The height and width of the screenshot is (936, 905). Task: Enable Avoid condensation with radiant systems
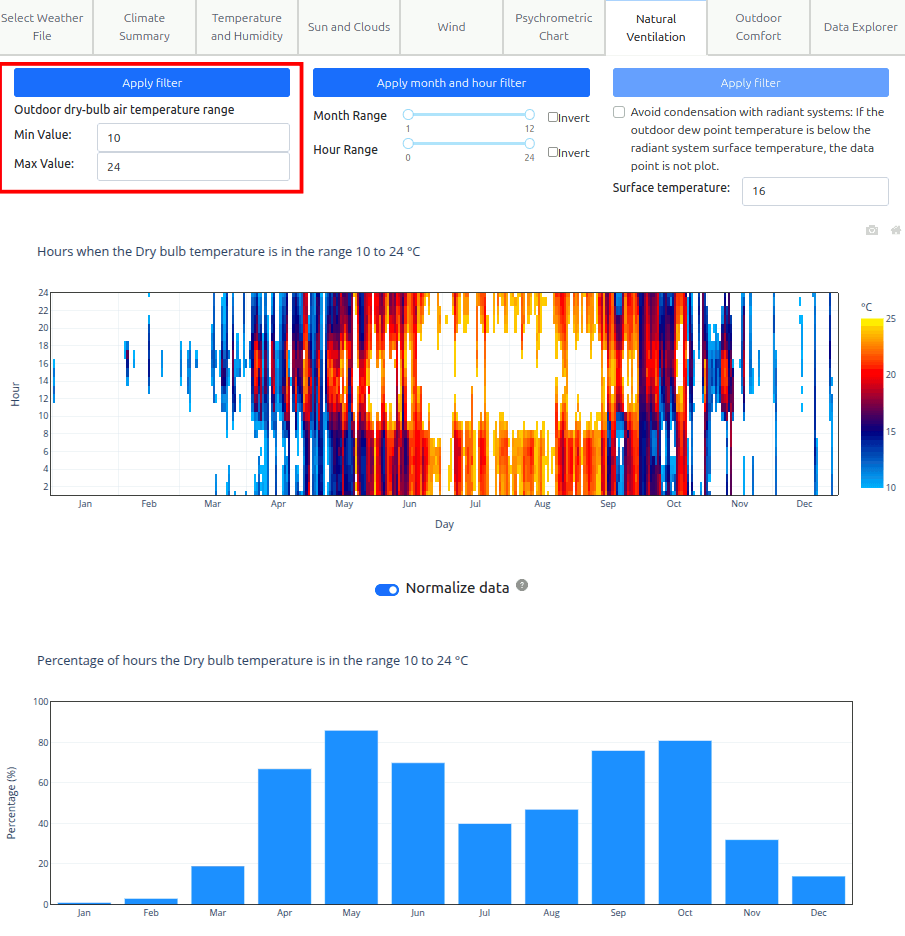tap(619, 112)
